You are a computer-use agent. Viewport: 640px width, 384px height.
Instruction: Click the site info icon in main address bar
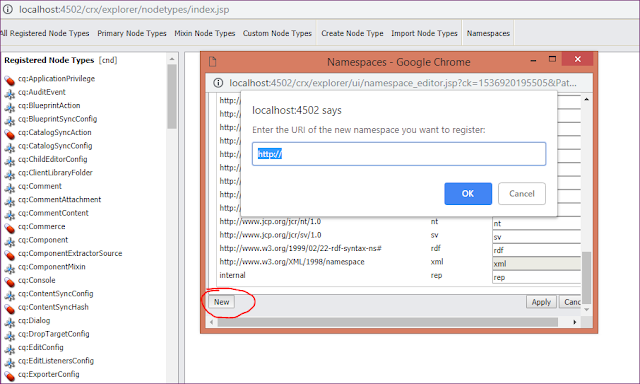point(8,9)
